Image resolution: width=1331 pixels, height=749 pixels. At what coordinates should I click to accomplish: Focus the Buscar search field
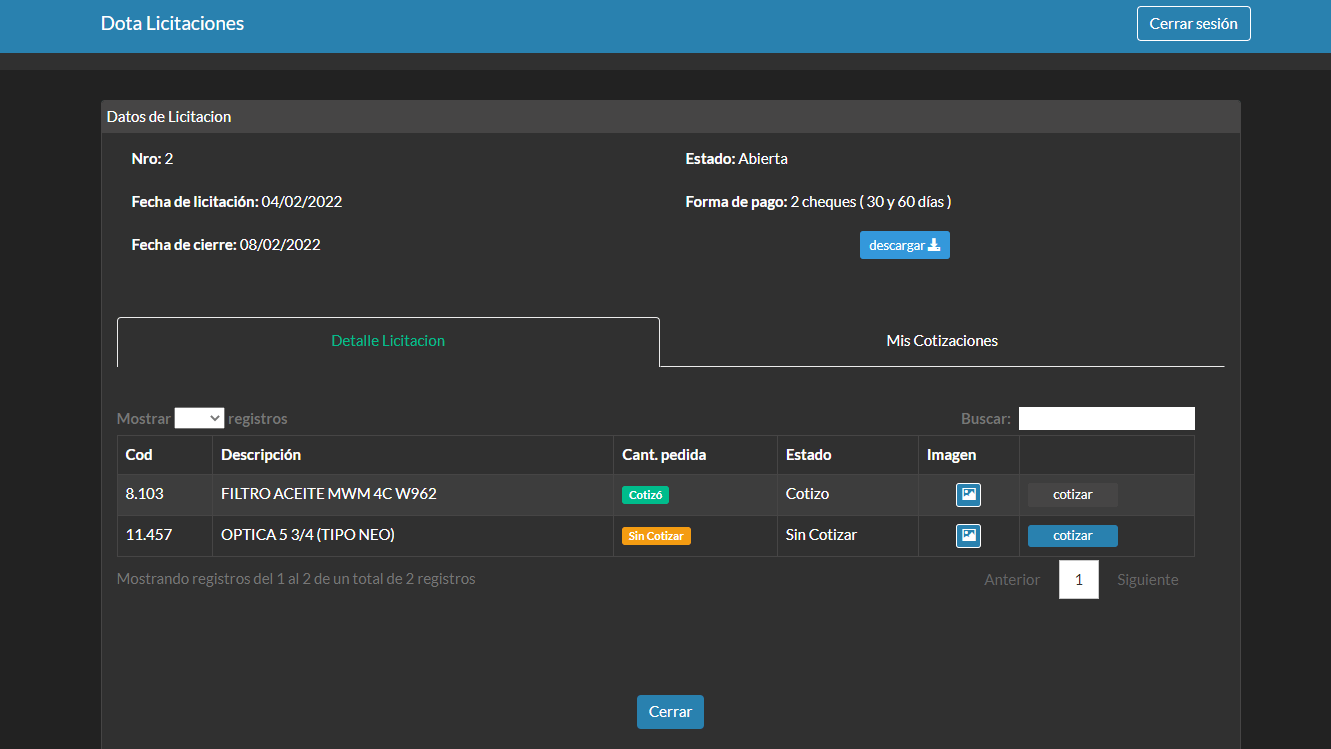(1106, 418)
